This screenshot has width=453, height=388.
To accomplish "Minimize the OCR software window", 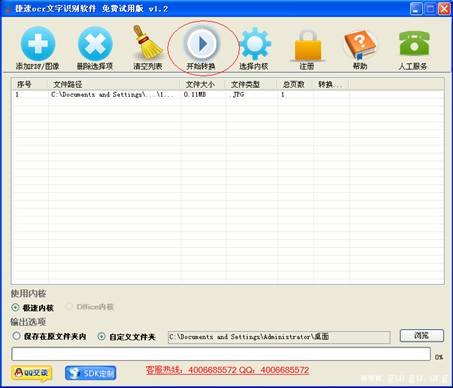I will (416, 9).
